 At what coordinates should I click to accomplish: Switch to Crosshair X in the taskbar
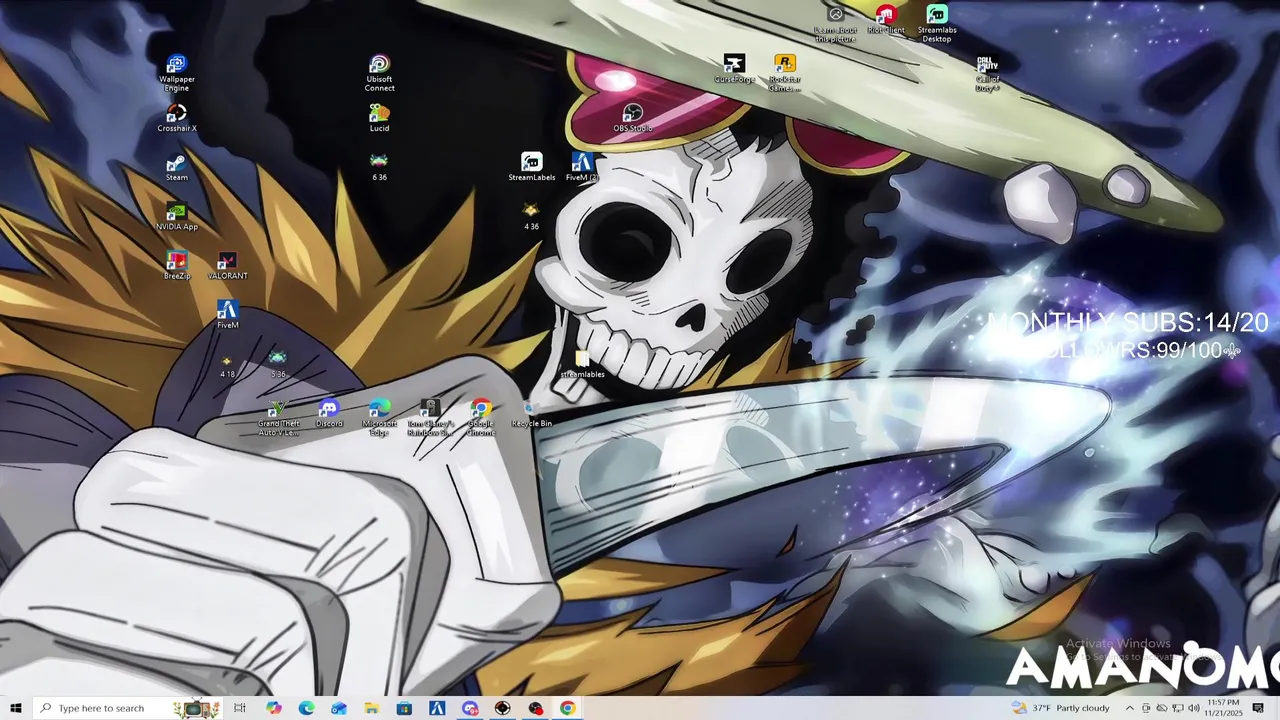pos(502,708)
